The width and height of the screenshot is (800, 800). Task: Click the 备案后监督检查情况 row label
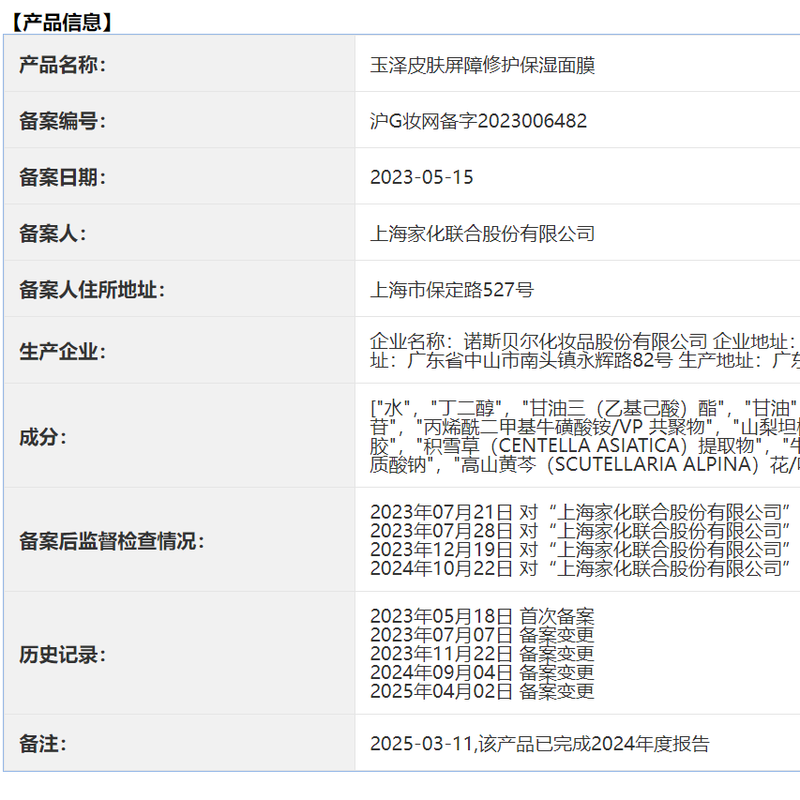point(111,541)
